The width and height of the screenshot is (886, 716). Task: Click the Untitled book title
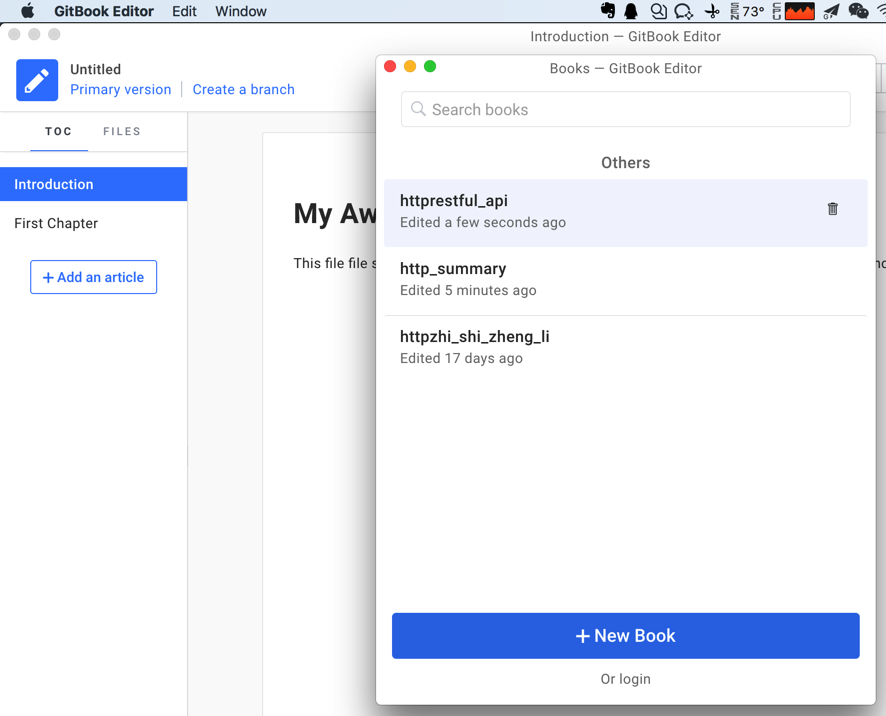click(x=95, y=69)
